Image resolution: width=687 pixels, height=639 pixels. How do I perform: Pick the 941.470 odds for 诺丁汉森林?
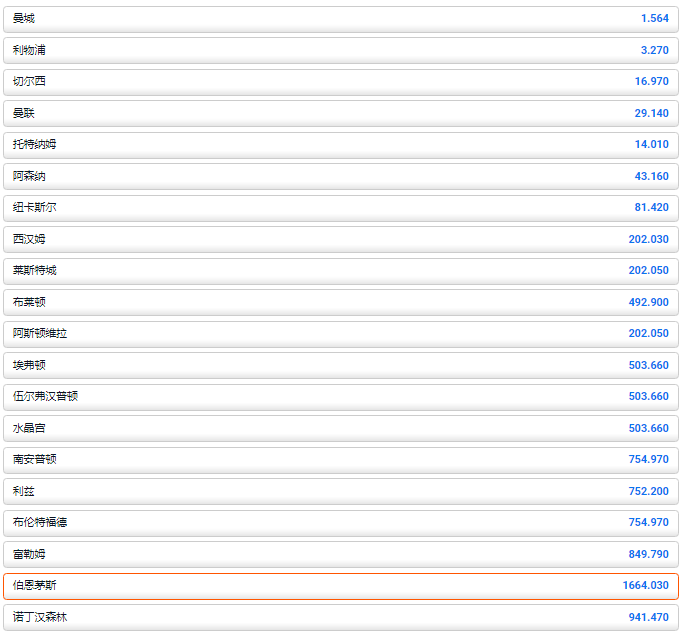pos(648,618)
